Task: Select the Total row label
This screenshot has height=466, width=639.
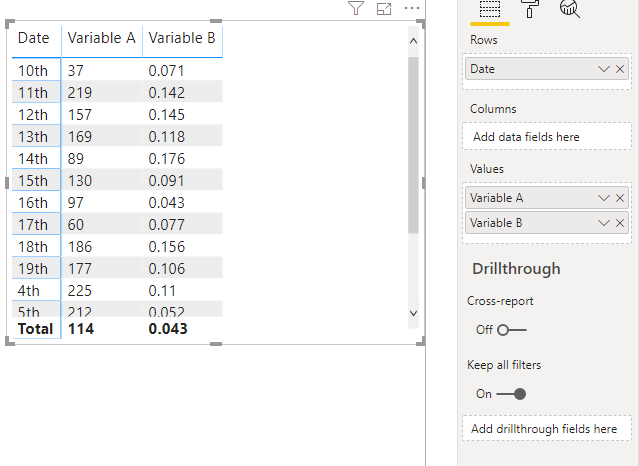Action: pyautogui.click(x=35, y=329)
